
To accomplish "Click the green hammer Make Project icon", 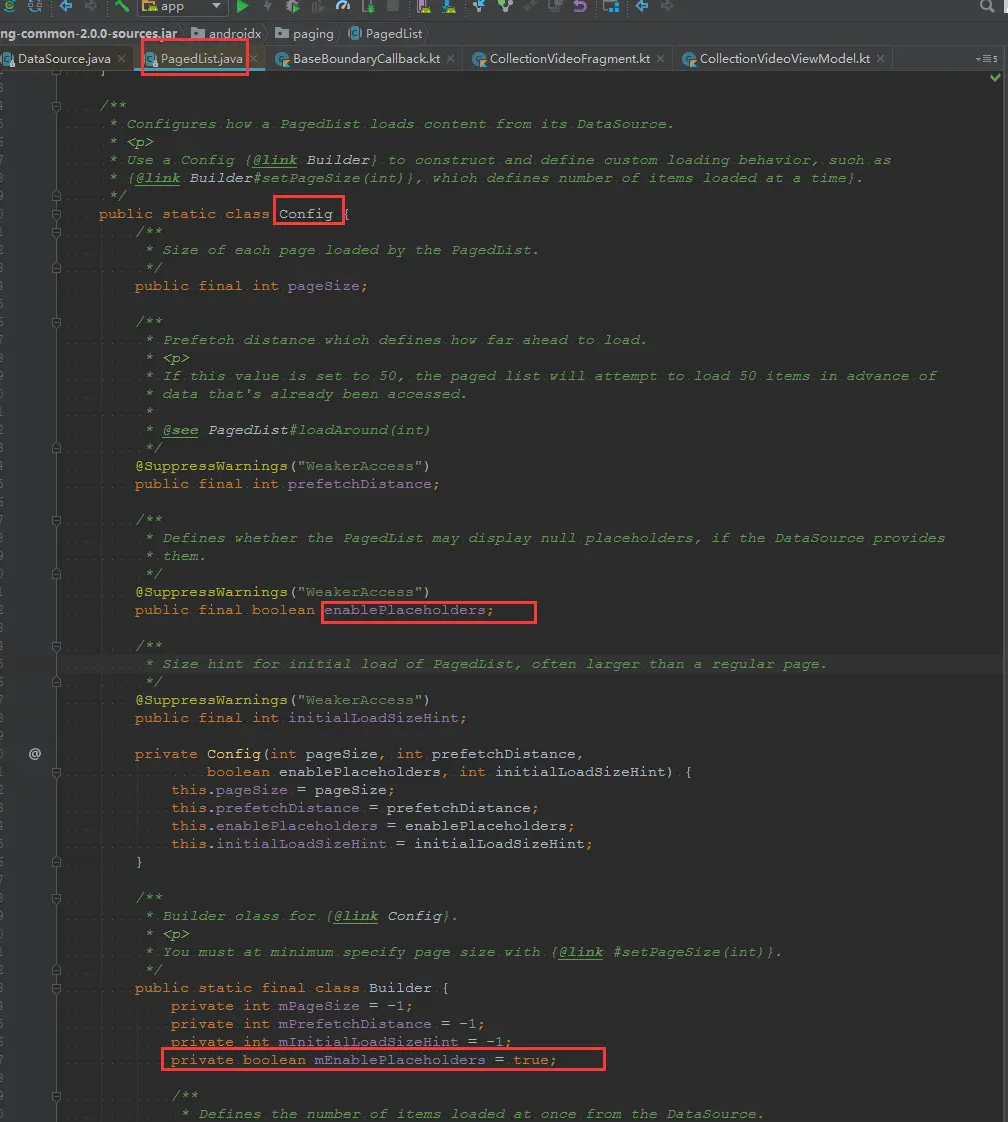I will 122,6.
